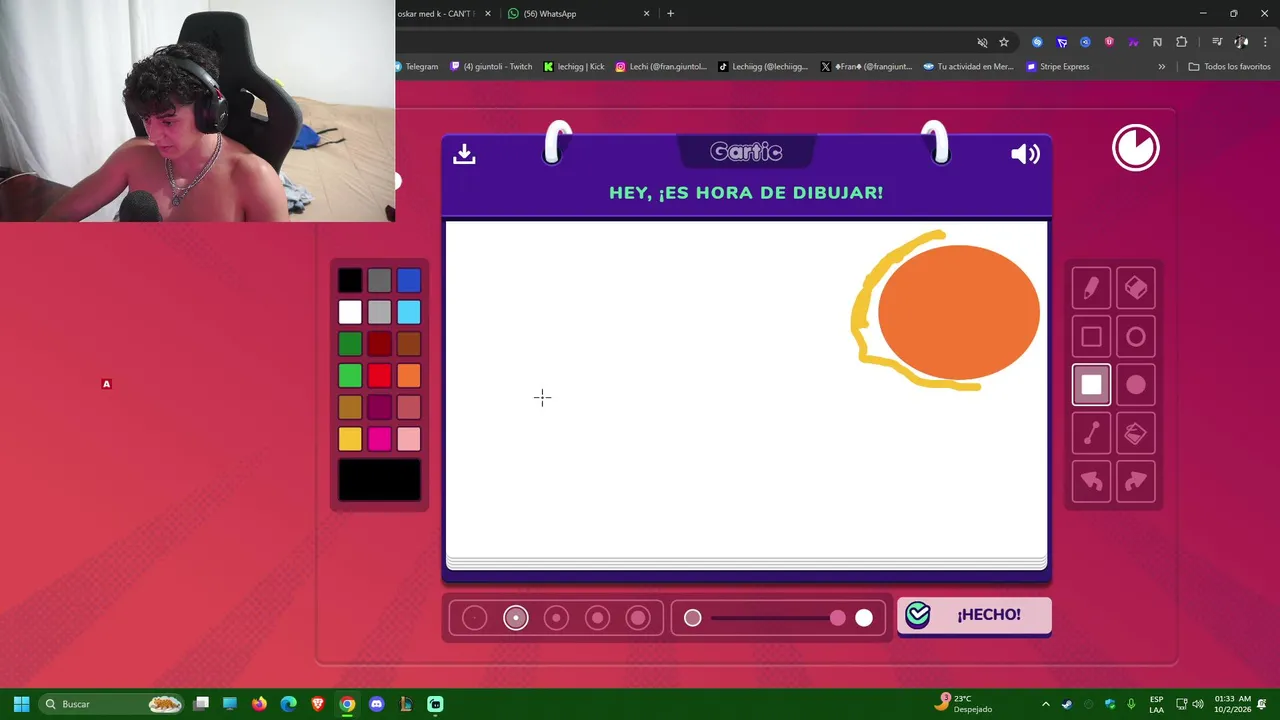Select the filled rectangle tool
Viewport: 1280px width, 720px height.
1091,385
